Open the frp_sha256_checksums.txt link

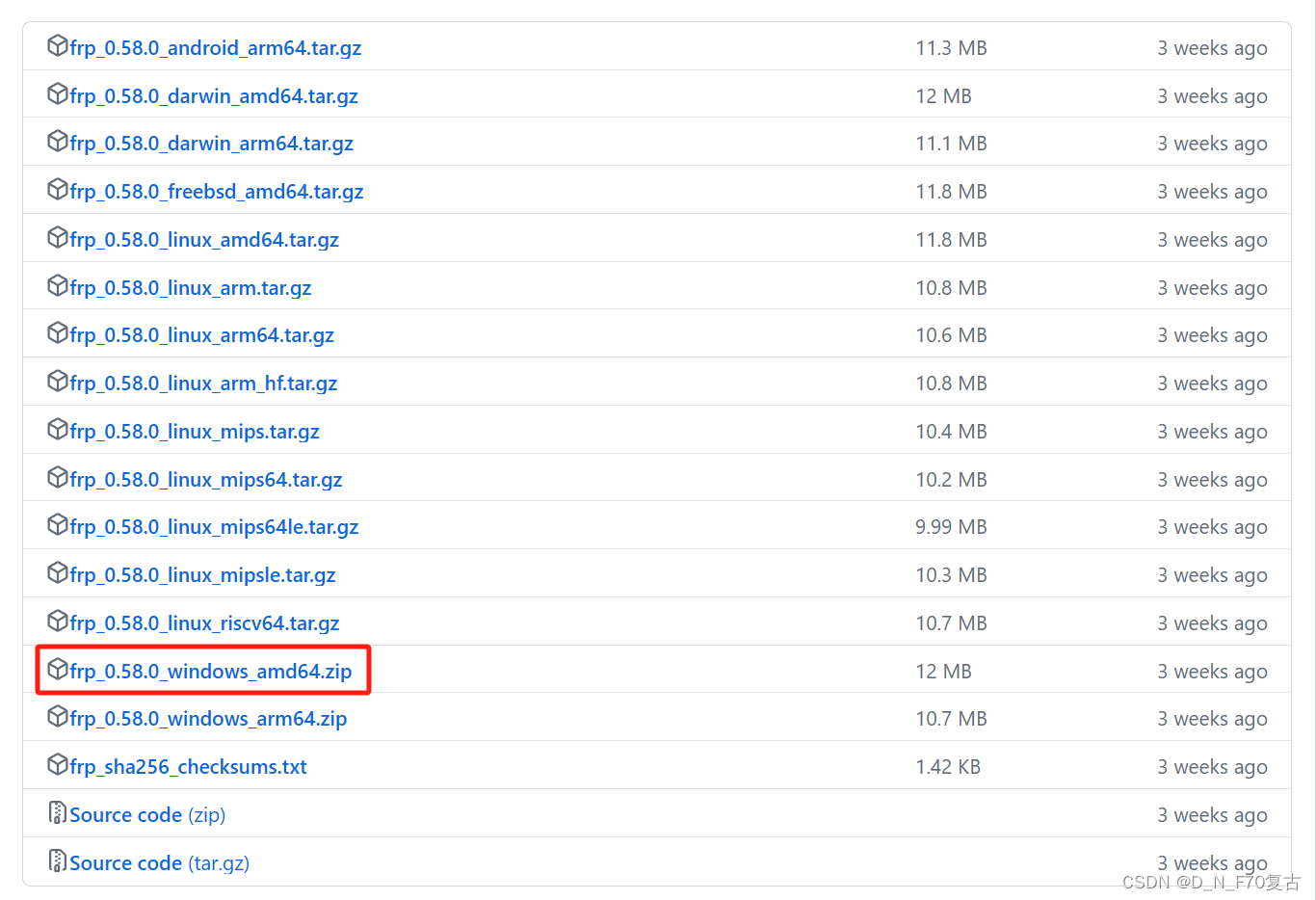coord(188,767)
